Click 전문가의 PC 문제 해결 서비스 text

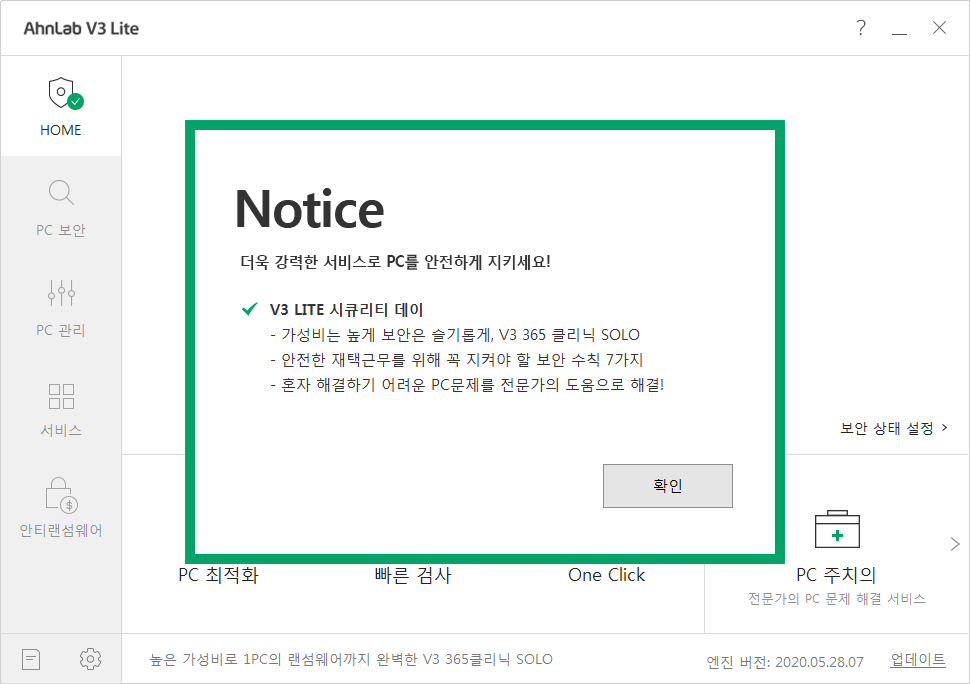836,599
